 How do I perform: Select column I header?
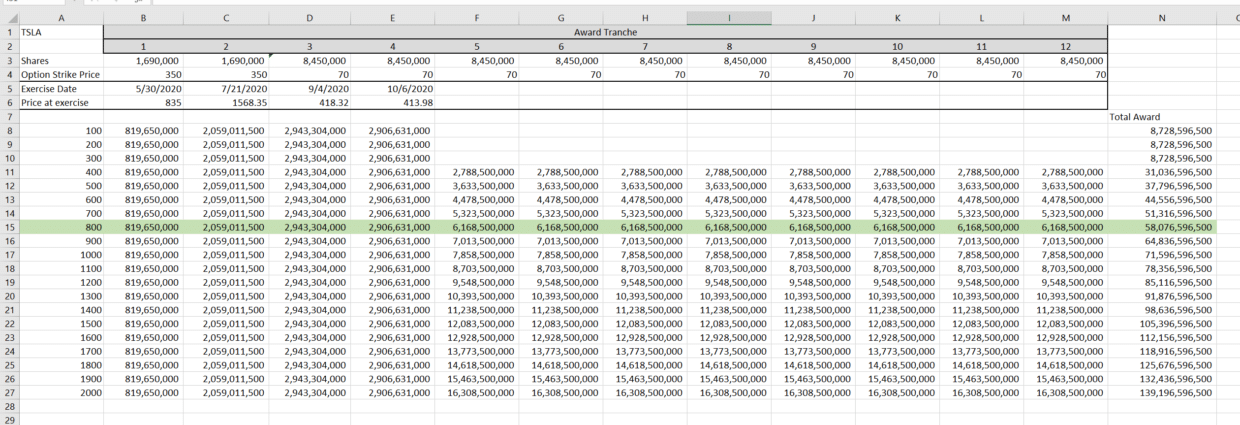pos(728,18)
